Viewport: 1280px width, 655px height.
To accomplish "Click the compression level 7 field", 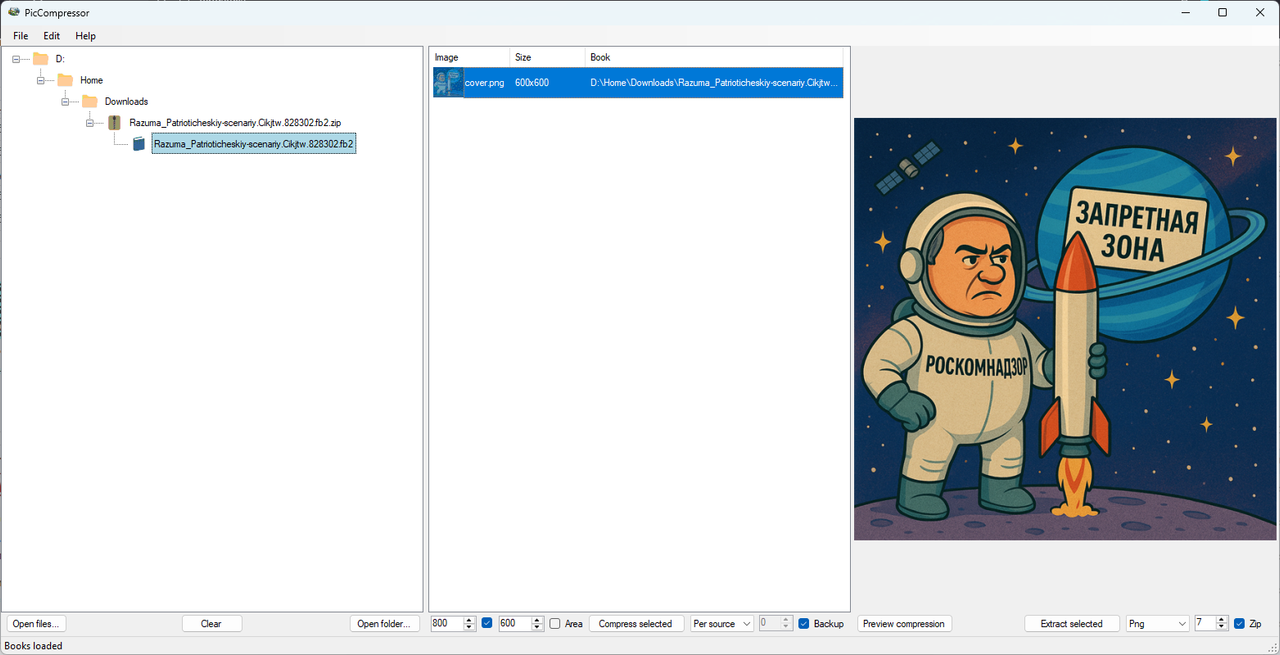I will 1205,623.
